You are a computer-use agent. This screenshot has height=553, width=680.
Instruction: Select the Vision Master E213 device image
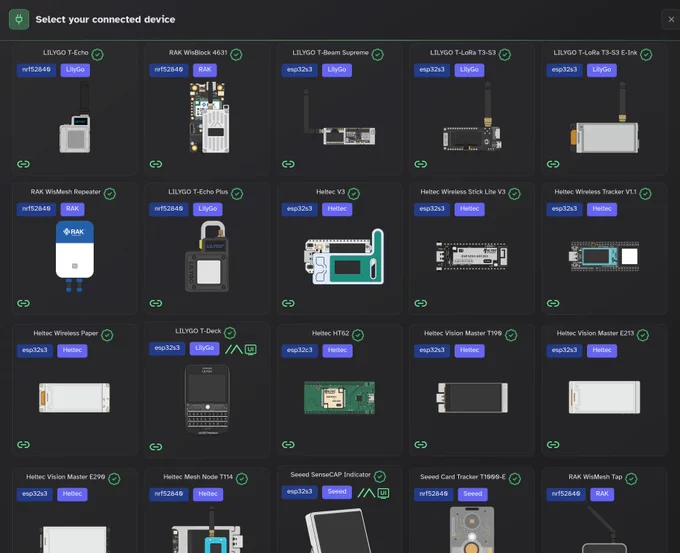[x=605, y=397]
